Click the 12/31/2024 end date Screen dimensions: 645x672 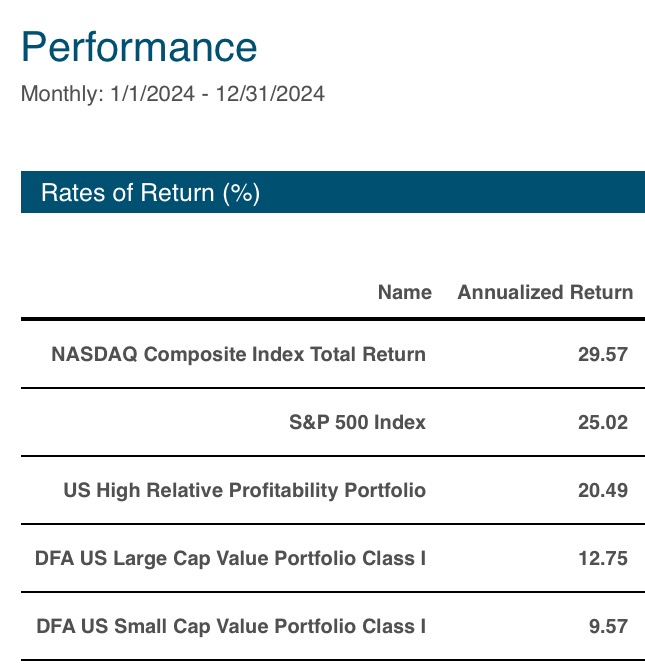coord(270,94)
